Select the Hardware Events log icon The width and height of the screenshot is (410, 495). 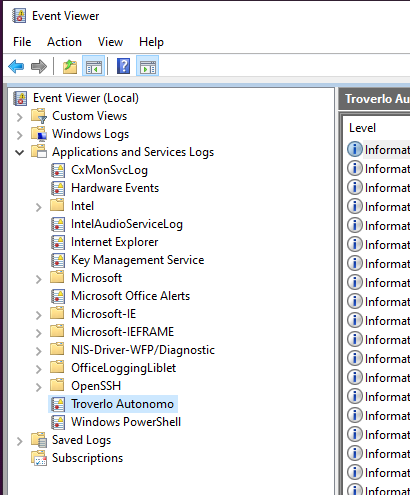pyautogui.click(x=58, y=188)
